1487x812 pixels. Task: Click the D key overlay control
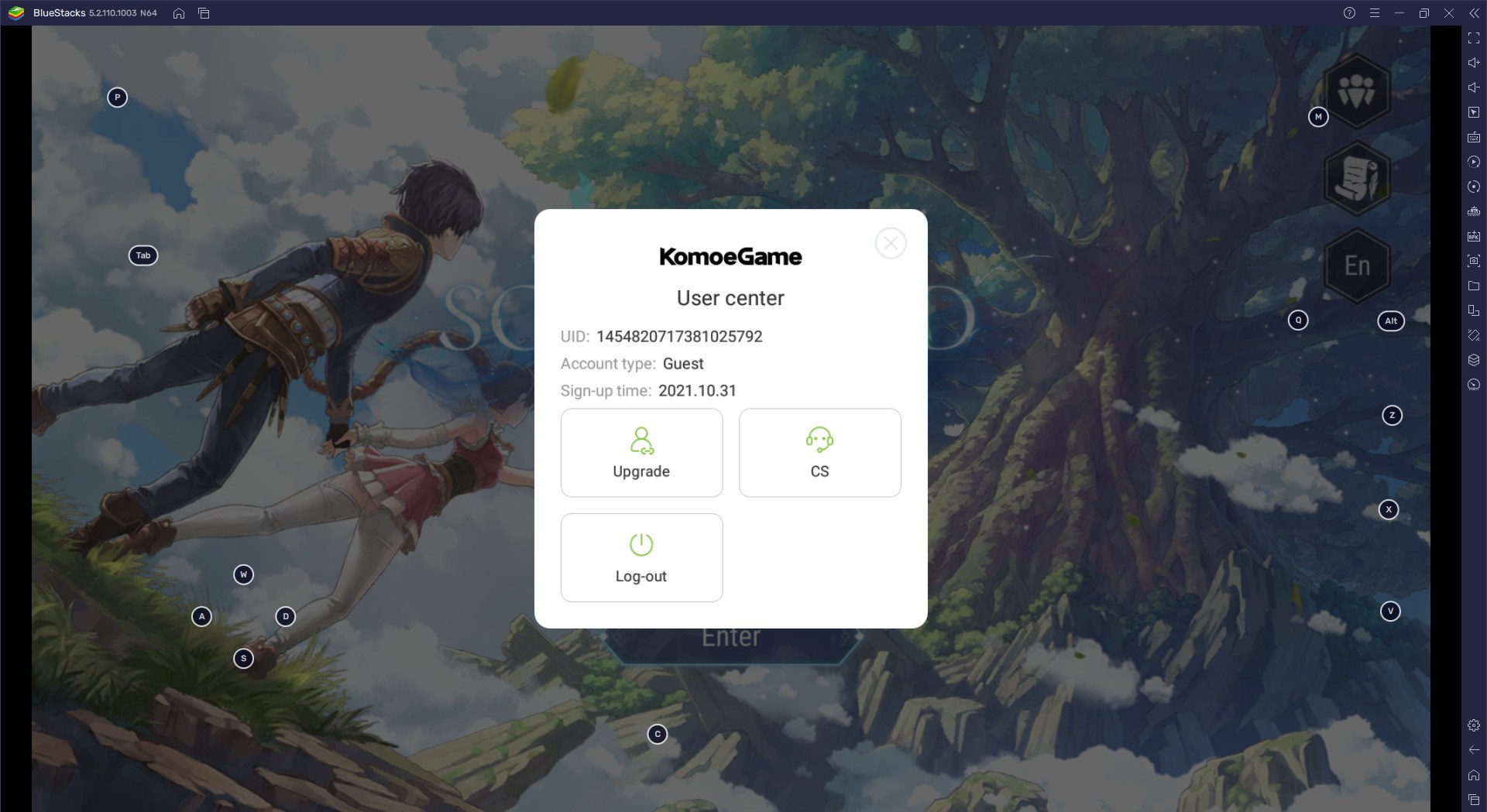(285, 617)
